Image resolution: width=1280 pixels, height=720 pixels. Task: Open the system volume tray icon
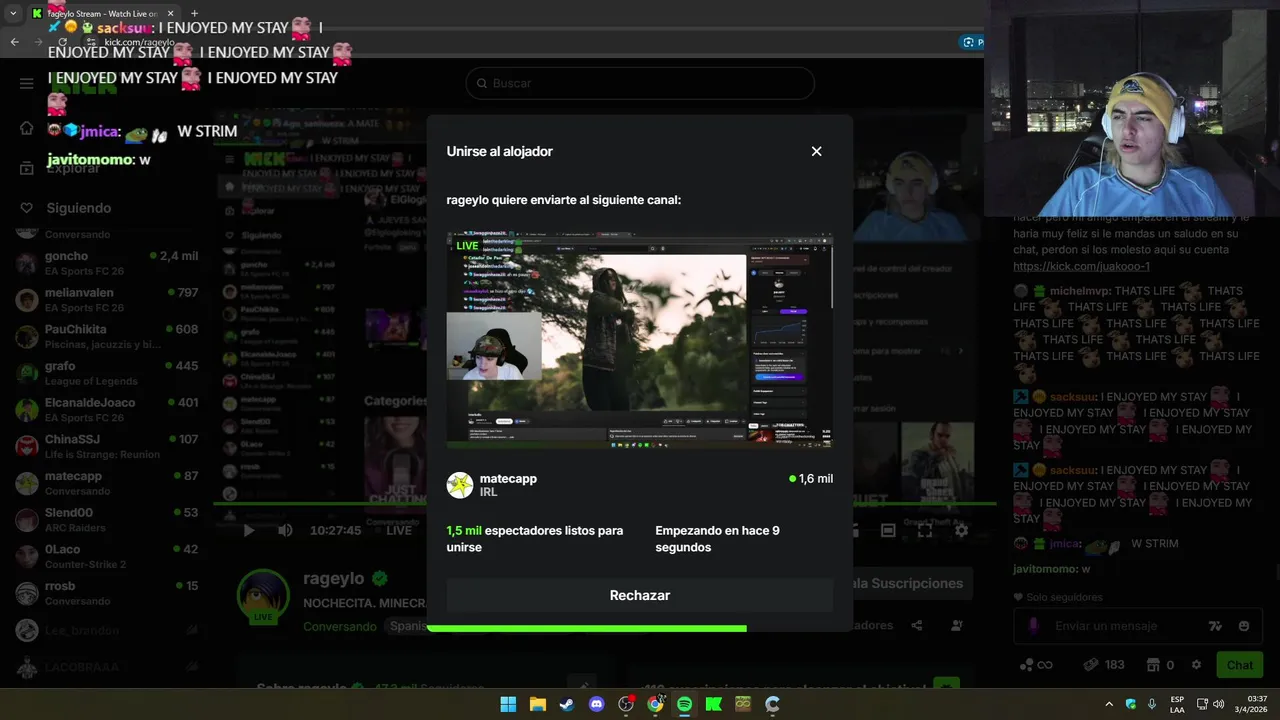[1218, 704]
